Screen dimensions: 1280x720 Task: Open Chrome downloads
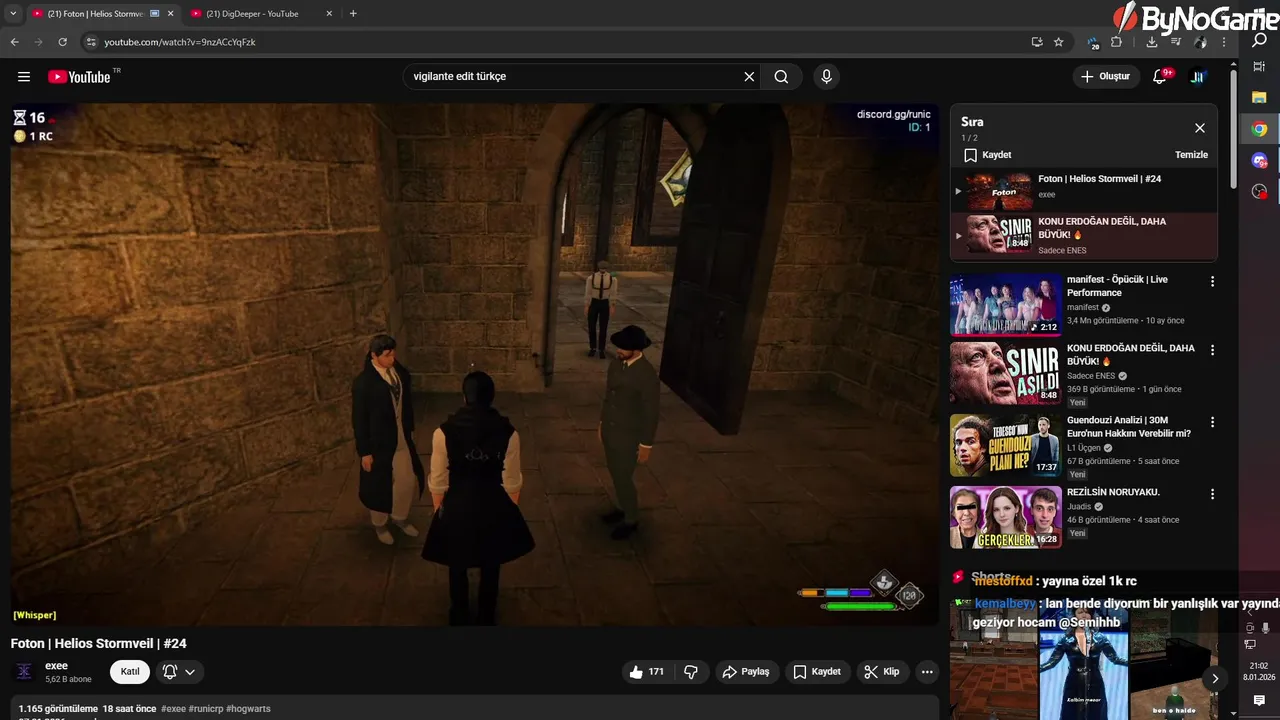[1152, 42]
